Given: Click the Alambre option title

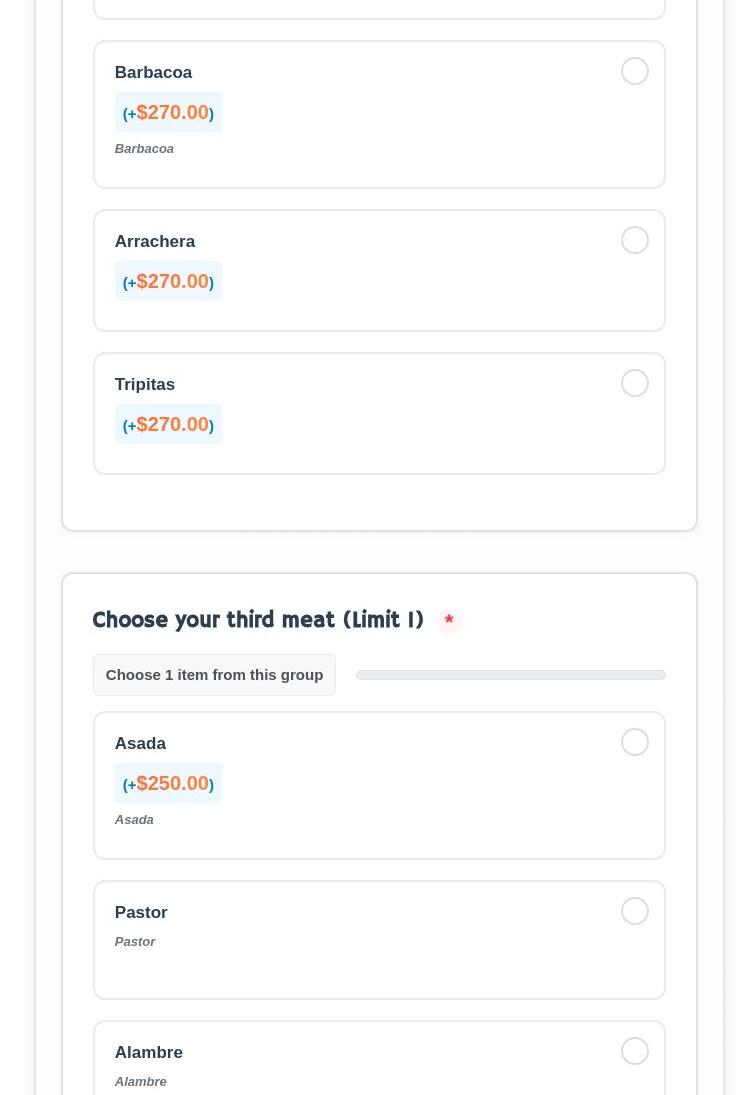Looking at the screenshot, I should pyautogui.click(x=148, y=1052).
